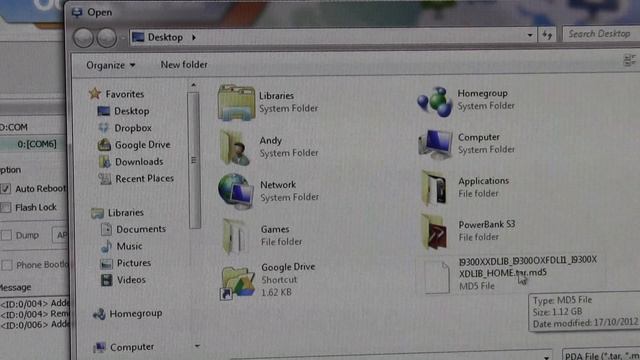Image resolution: width=640 pixels, height=360 pixels.
Task: Select the Favorites header label
Action: pos(124,94)
